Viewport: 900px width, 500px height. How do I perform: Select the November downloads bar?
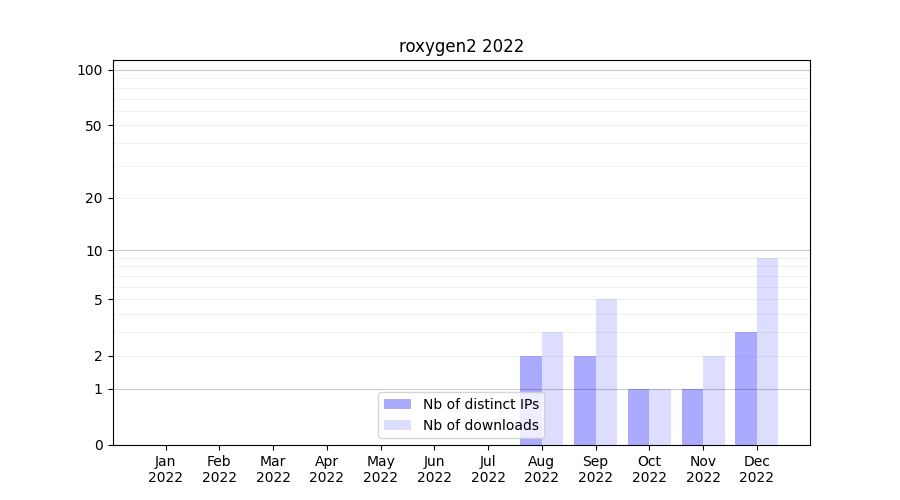pos(714,400)
